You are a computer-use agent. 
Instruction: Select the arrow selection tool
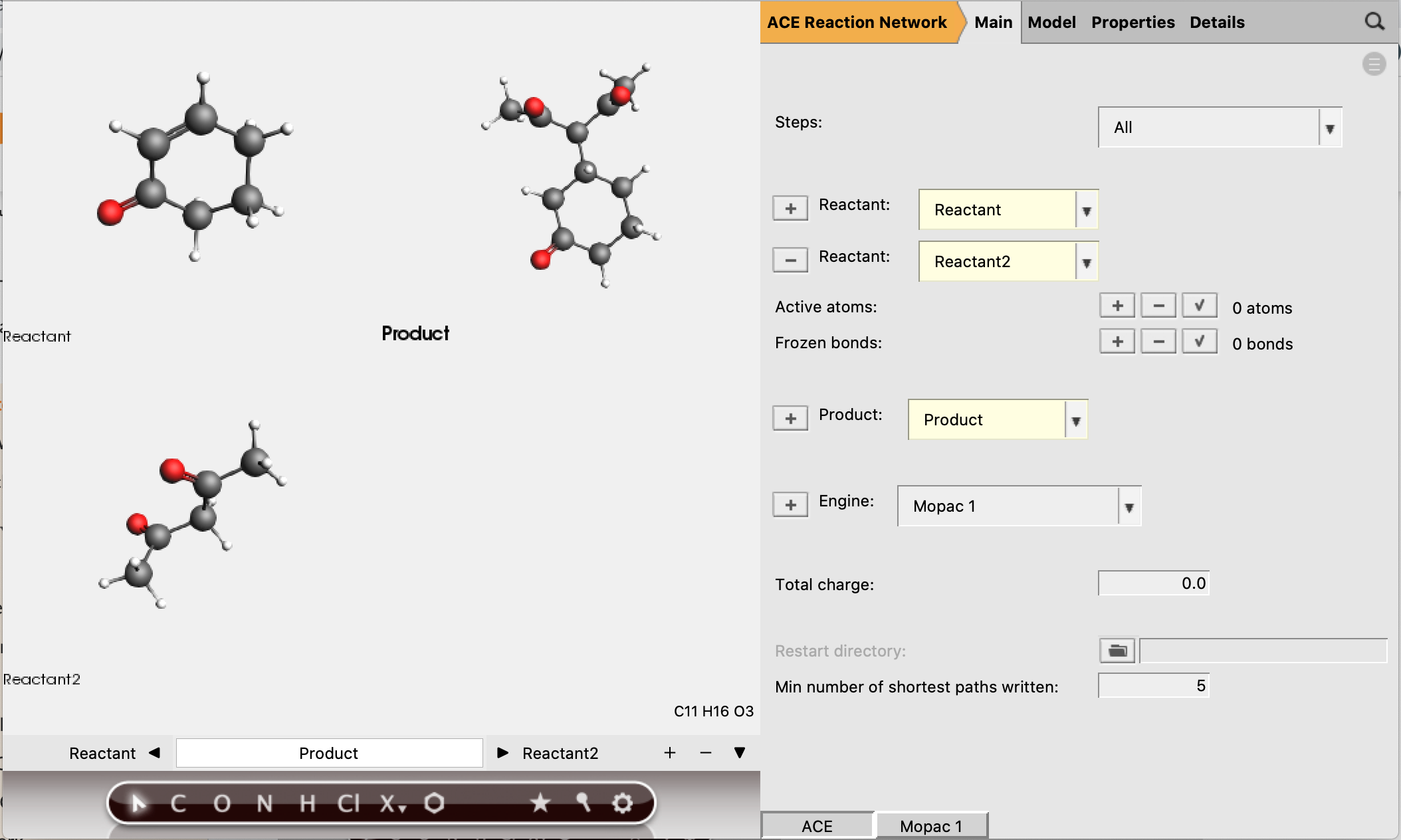tap(140, 803)
